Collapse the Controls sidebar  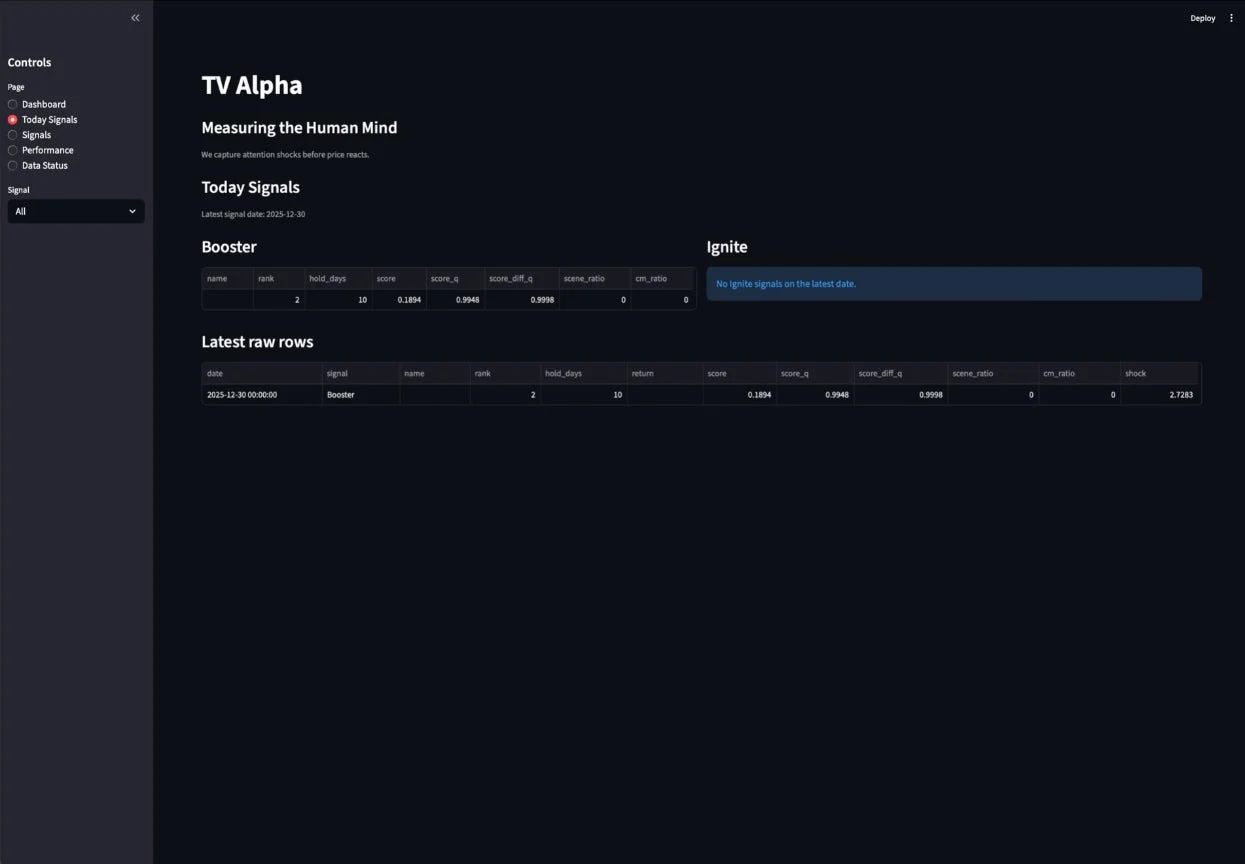pyautogui.click(x=135, y=17)
